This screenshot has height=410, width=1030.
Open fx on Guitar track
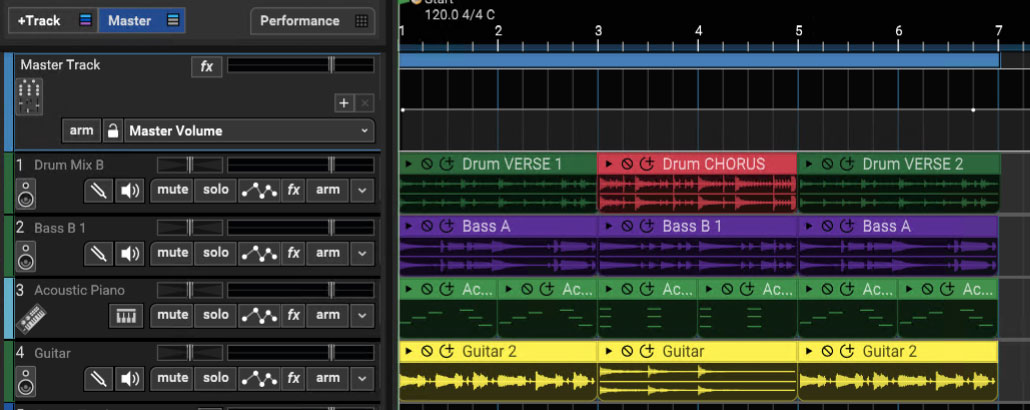click(294, 378)
